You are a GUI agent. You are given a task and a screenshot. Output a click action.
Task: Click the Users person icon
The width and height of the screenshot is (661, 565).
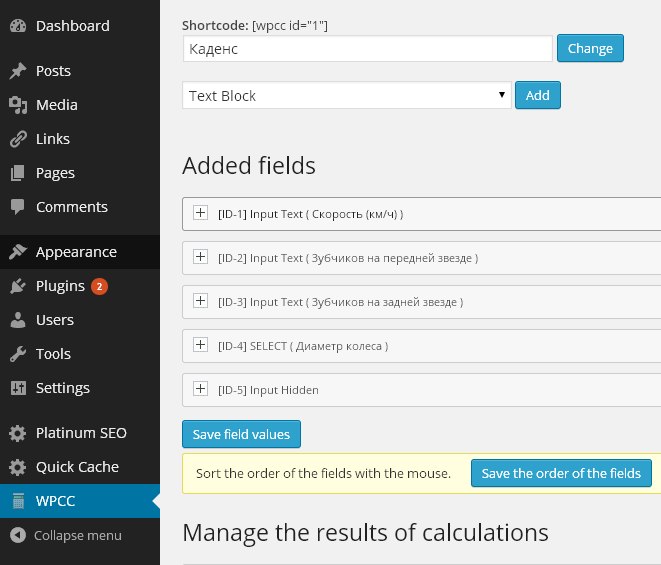tap(17, 320)
